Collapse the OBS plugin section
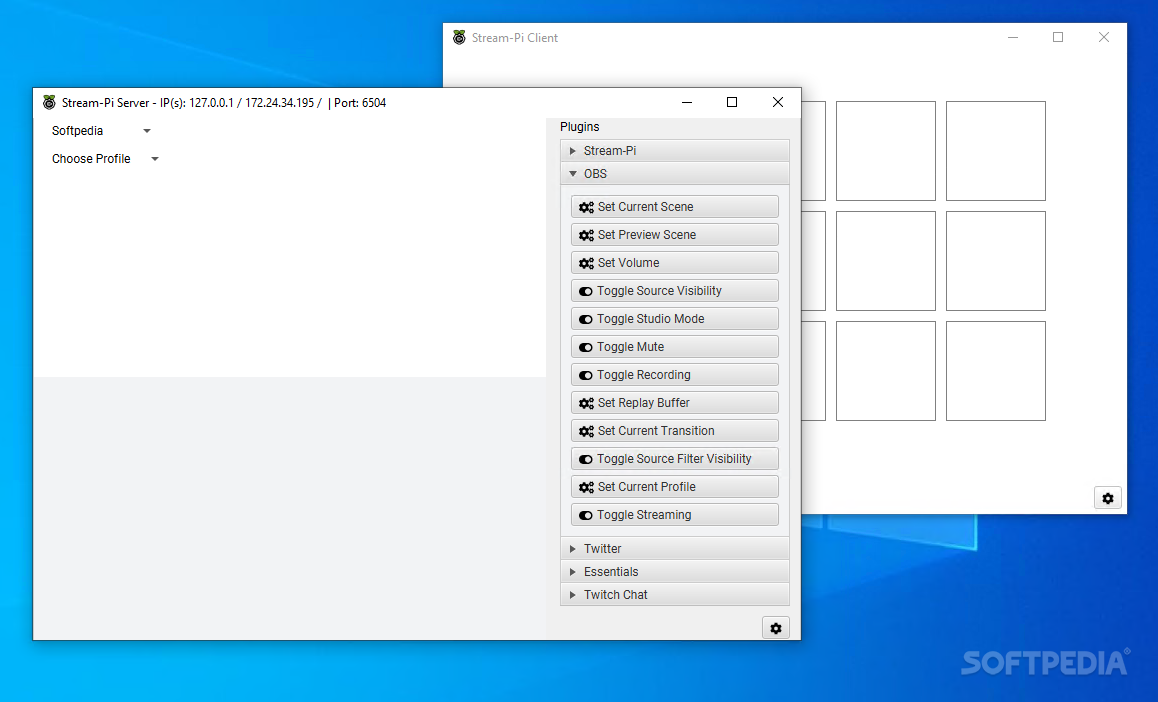Viewport: 1158px width, 702px height. coord(674,173)
